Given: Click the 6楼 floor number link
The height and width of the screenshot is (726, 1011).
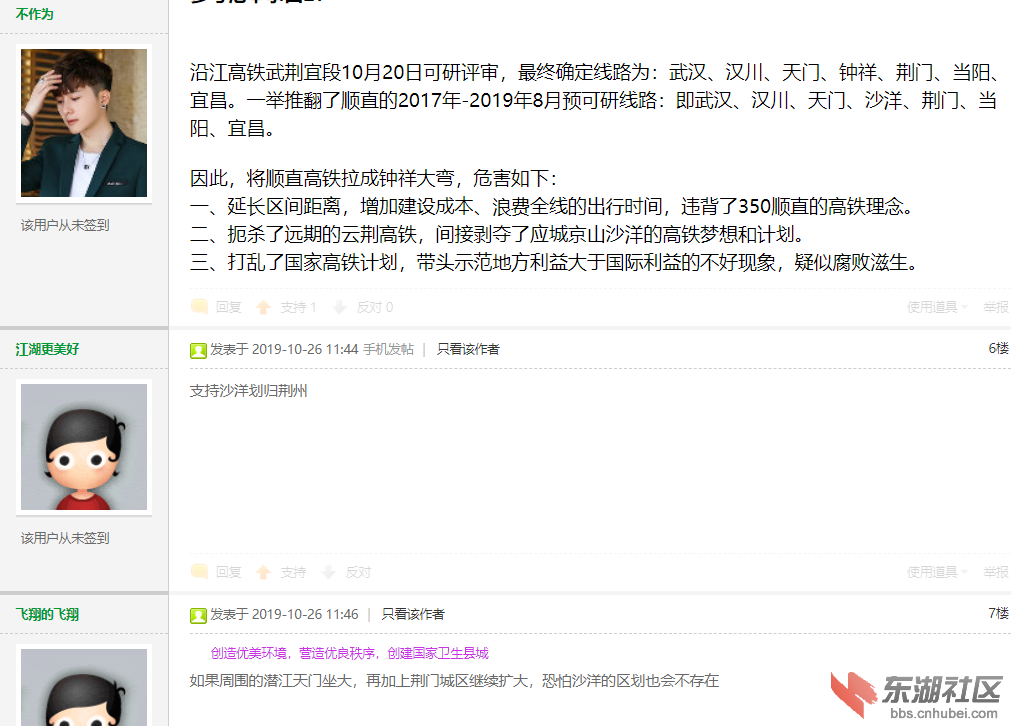Looking at the screenshot, I should coord(998,348).
